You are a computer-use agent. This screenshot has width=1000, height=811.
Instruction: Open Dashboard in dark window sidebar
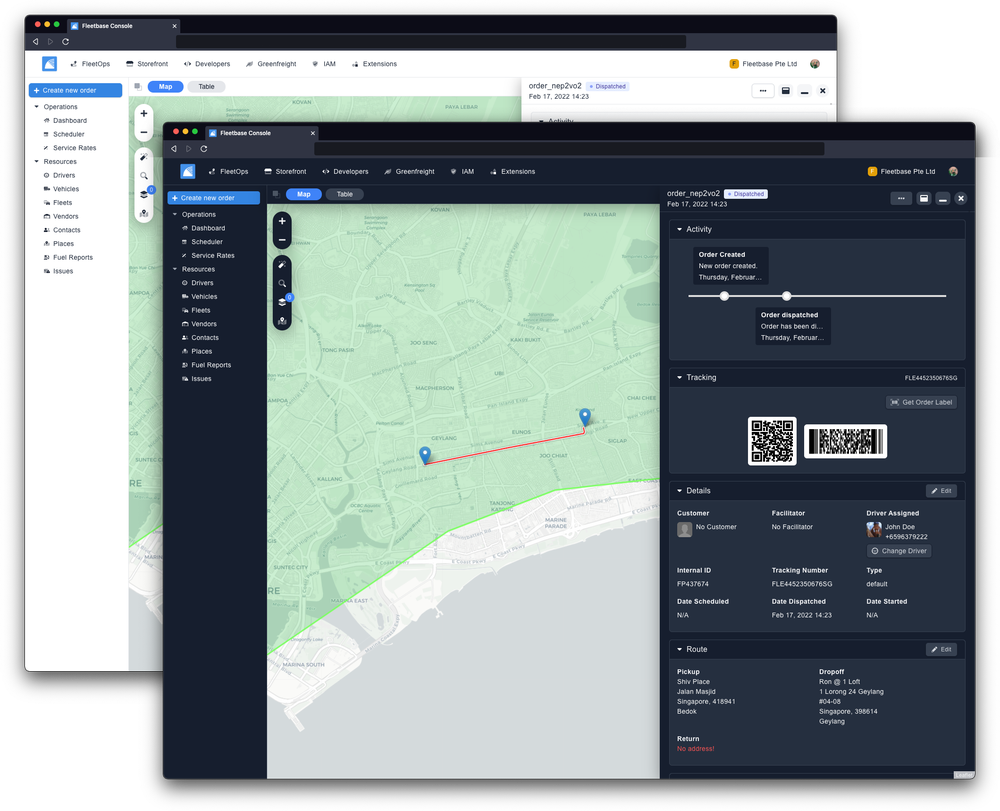pos(203,228)
